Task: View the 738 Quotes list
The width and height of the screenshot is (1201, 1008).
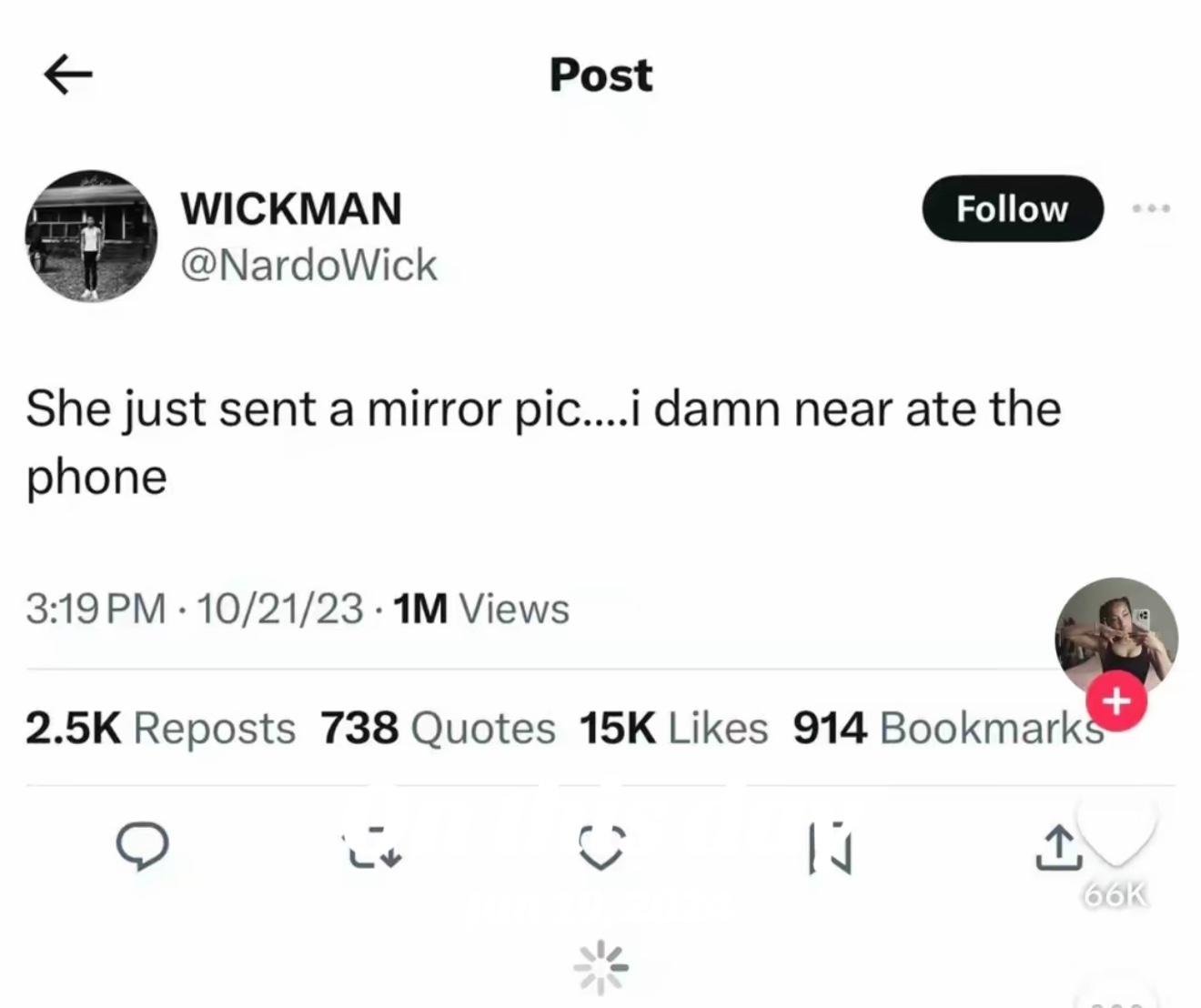Action: (x=438, y=728)
